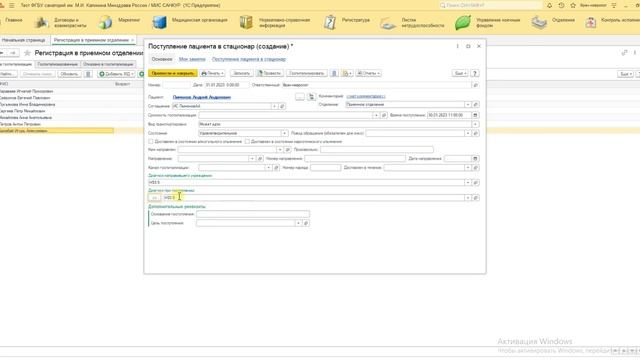Screen dimensions: 640x360
Task: Open Нормативно-справочная информация section
Action: coord(275,22)
